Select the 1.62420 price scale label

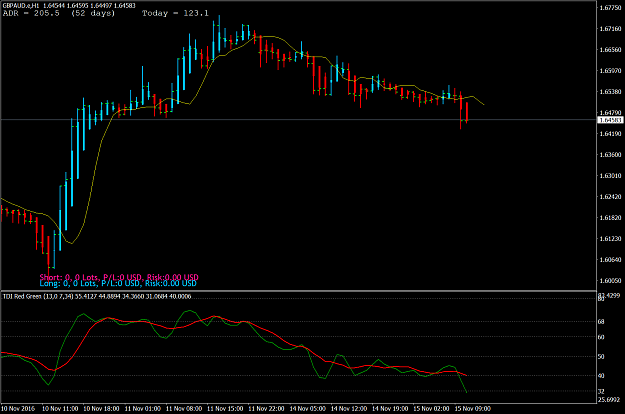610,196
